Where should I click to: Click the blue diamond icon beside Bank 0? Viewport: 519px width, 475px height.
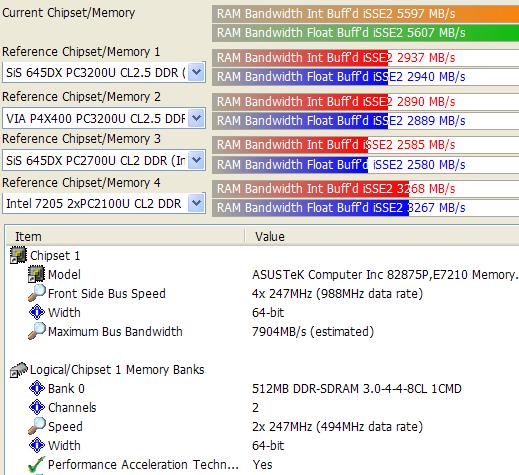37,388
